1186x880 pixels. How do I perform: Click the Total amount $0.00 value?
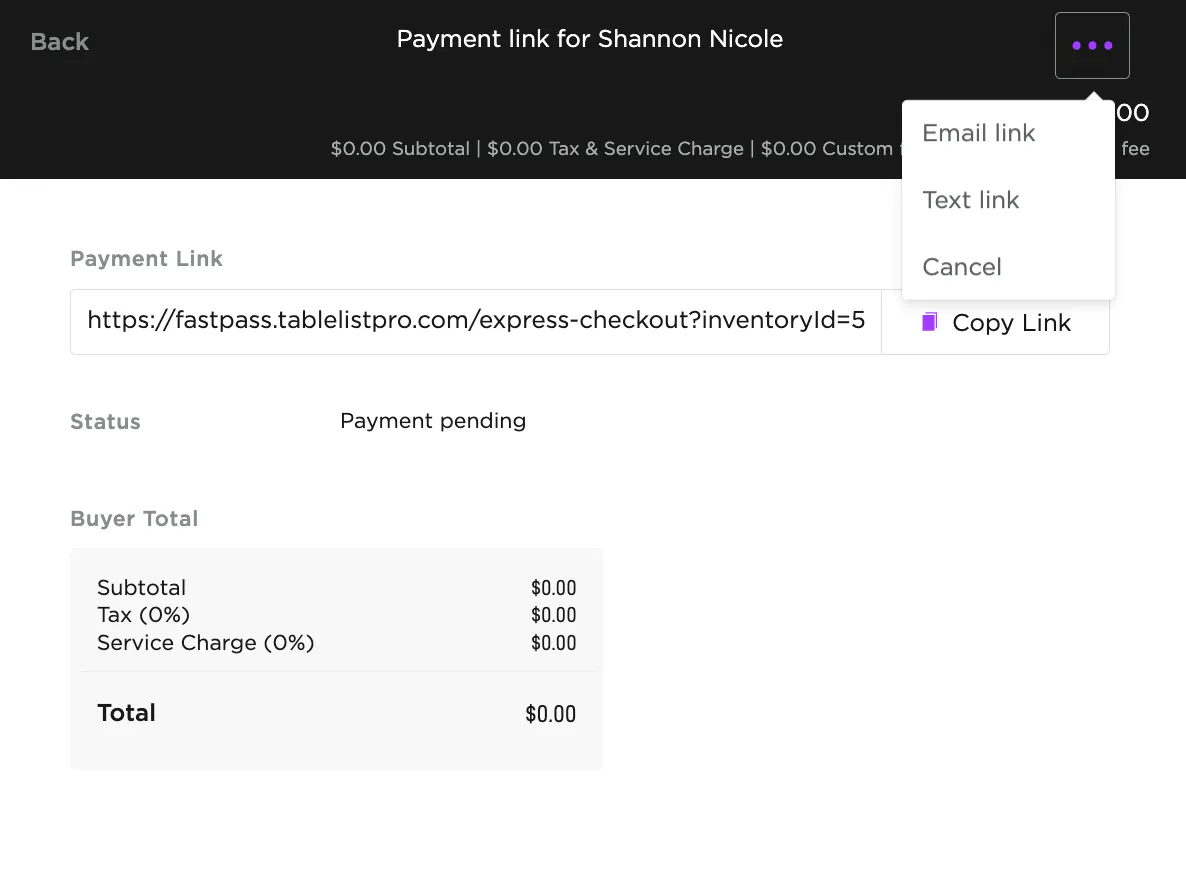[x=550, y=714]
